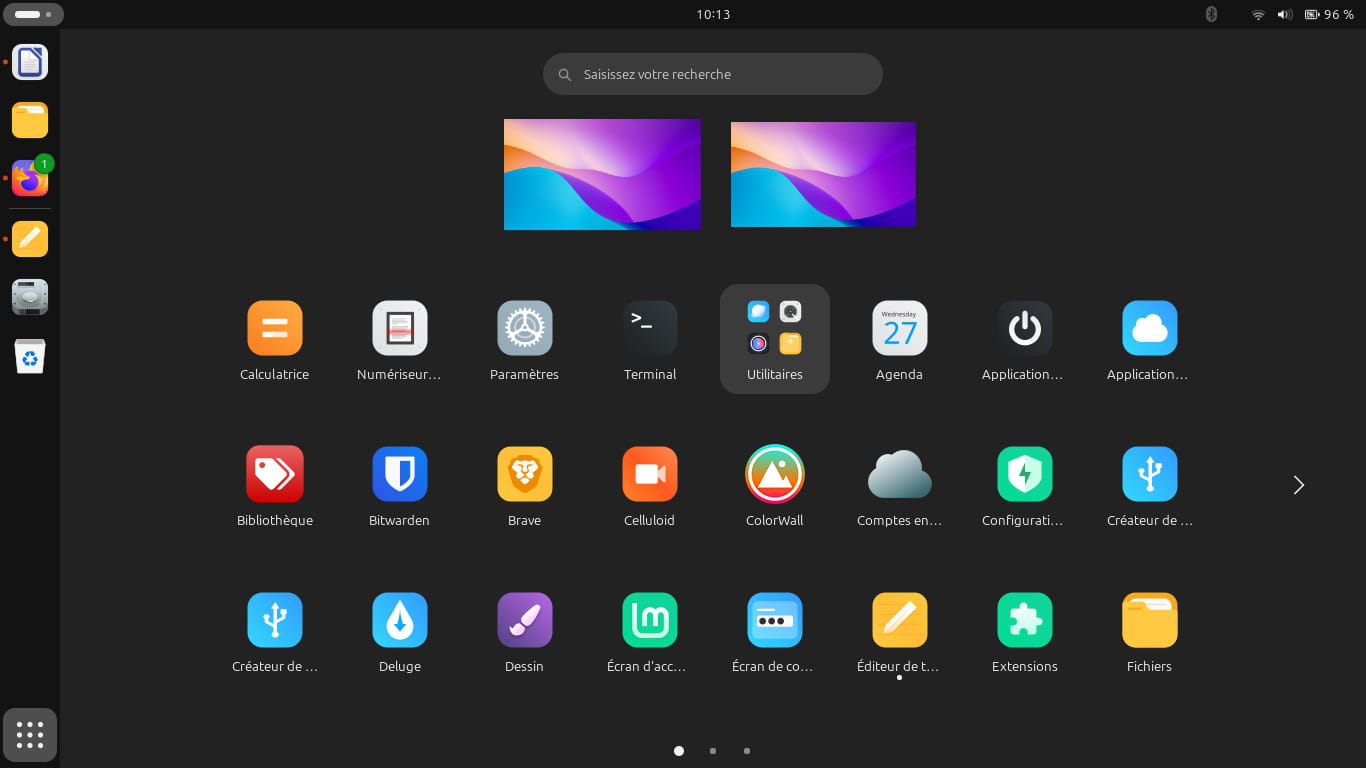Click LibreOffice Writer in the dock
The height and width of the screenshot is (768, 1366).
tap(30, 62)
